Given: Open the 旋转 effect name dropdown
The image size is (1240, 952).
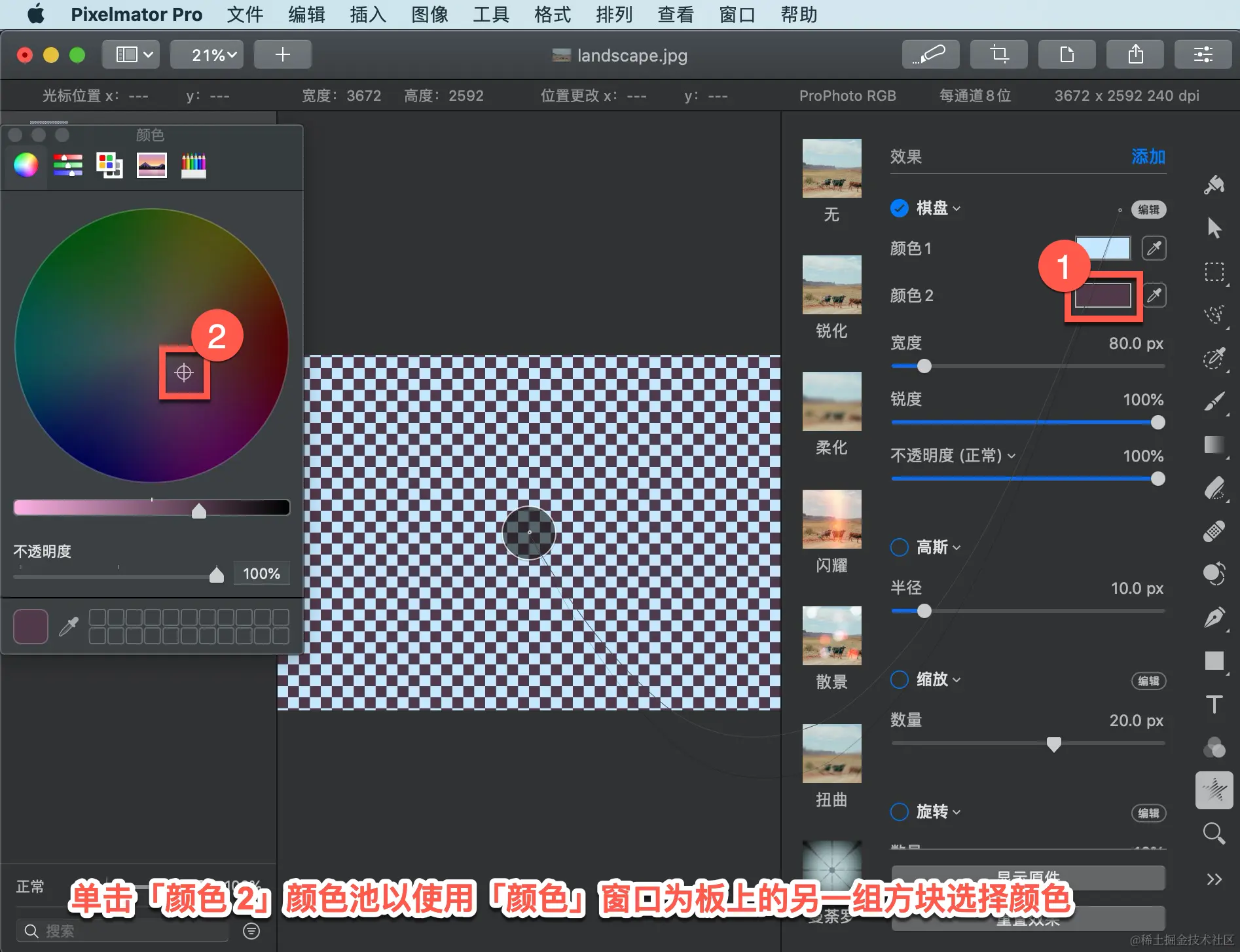Looking at the screenshot, I should pyautogui.click(x=938, y=812).
